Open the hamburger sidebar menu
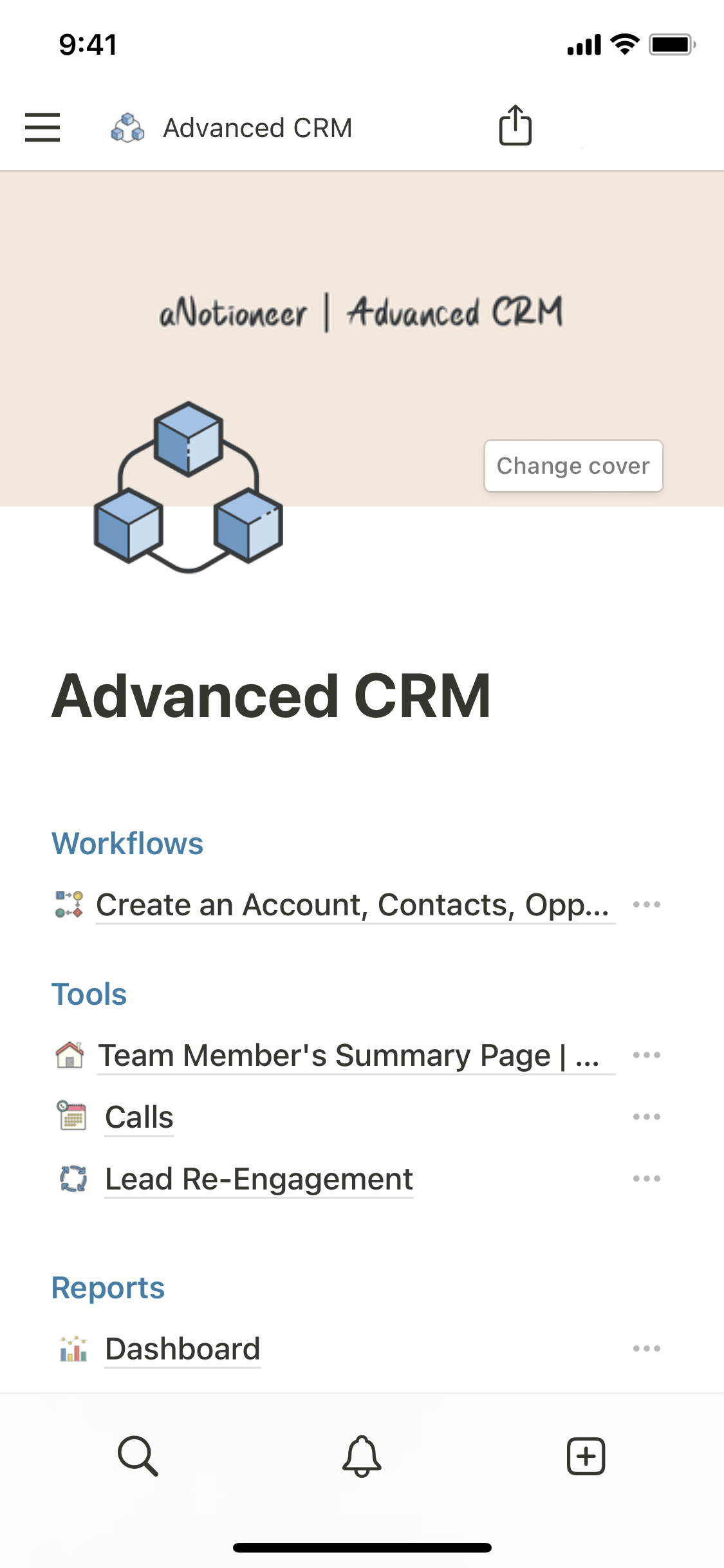724x1568 pixels. [42, 127]
